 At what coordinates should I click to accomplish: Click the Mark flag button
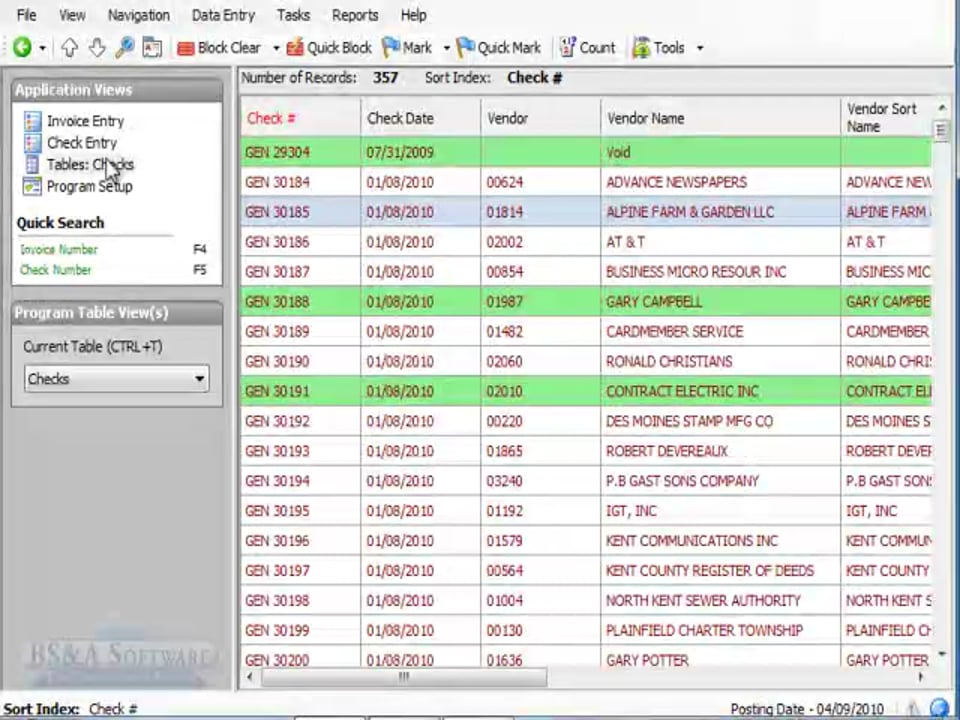(407, 48)
